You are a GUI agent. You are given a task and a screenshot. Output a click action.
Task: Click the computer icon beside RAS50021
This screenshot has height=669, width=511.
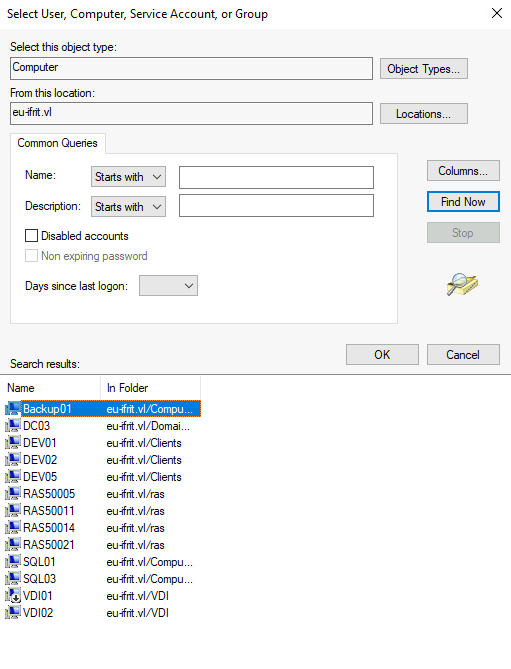(13, 545)
